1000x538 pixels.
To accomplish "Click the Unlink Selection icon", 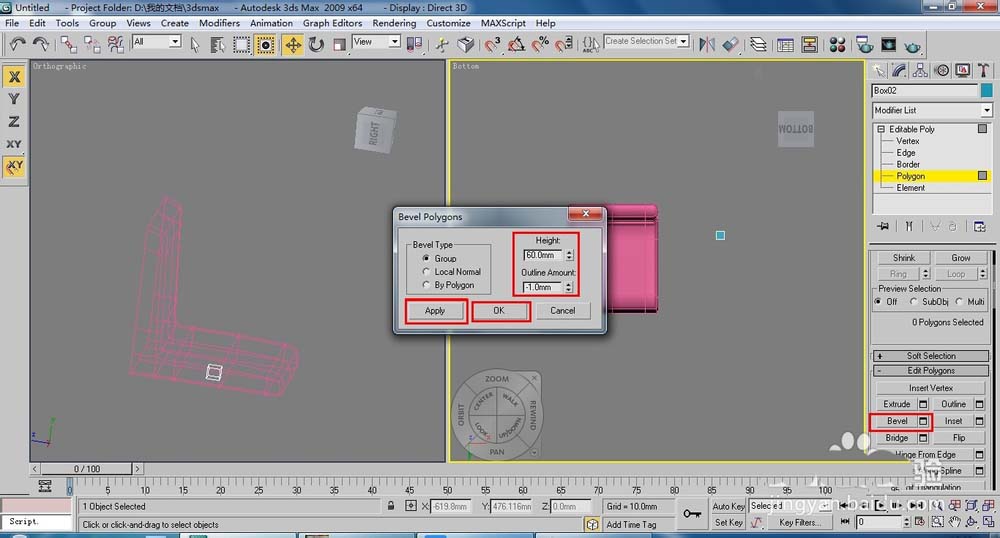I will pyautogui.click(x=92, y=44).
